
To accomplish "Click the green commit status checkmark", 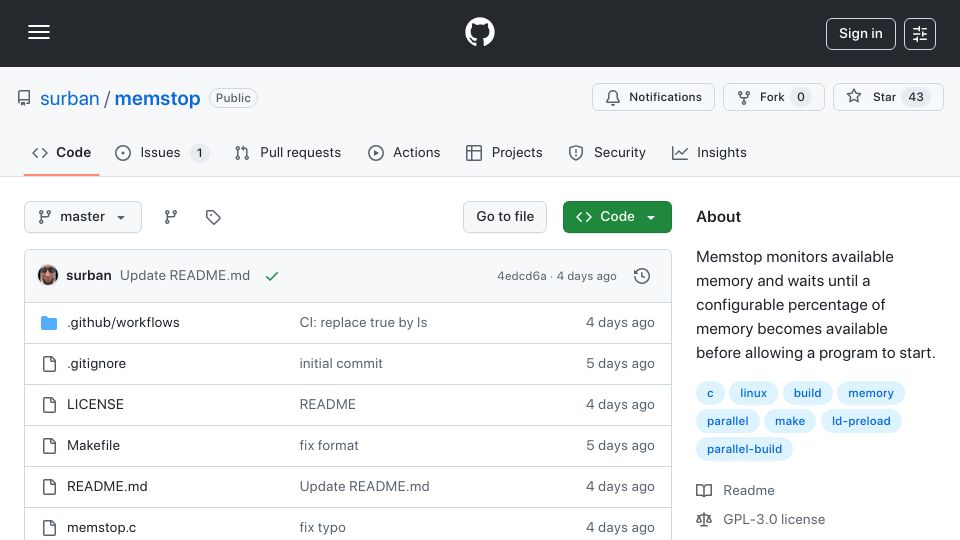I will 272,276.
